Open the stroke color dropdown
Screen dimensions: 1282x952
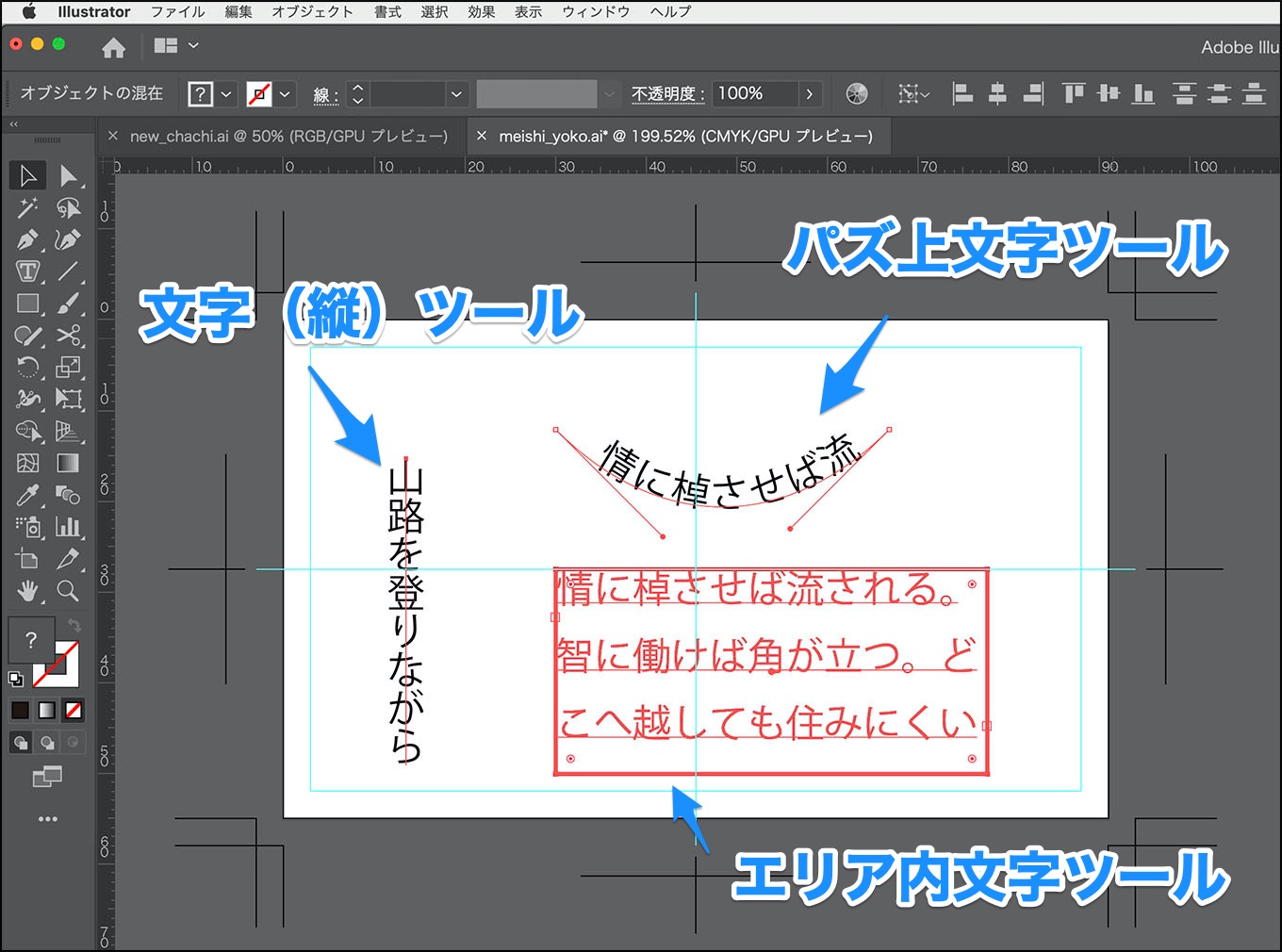285,94
